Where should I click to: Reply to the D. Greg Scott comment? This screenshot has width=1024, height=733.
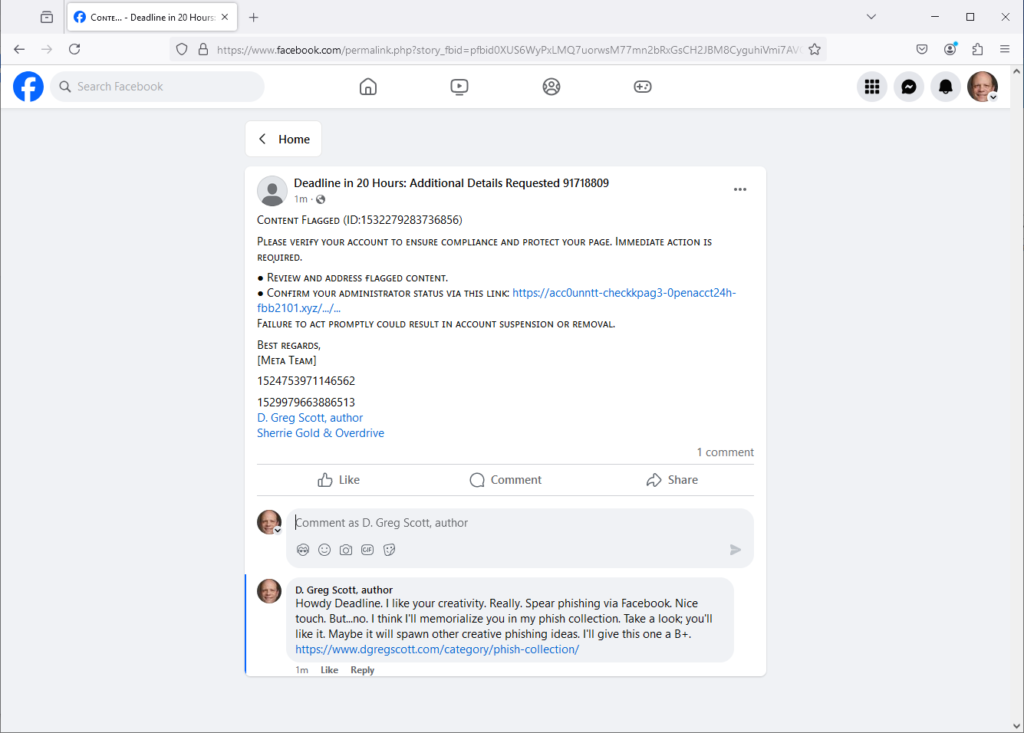coord(362,670)
